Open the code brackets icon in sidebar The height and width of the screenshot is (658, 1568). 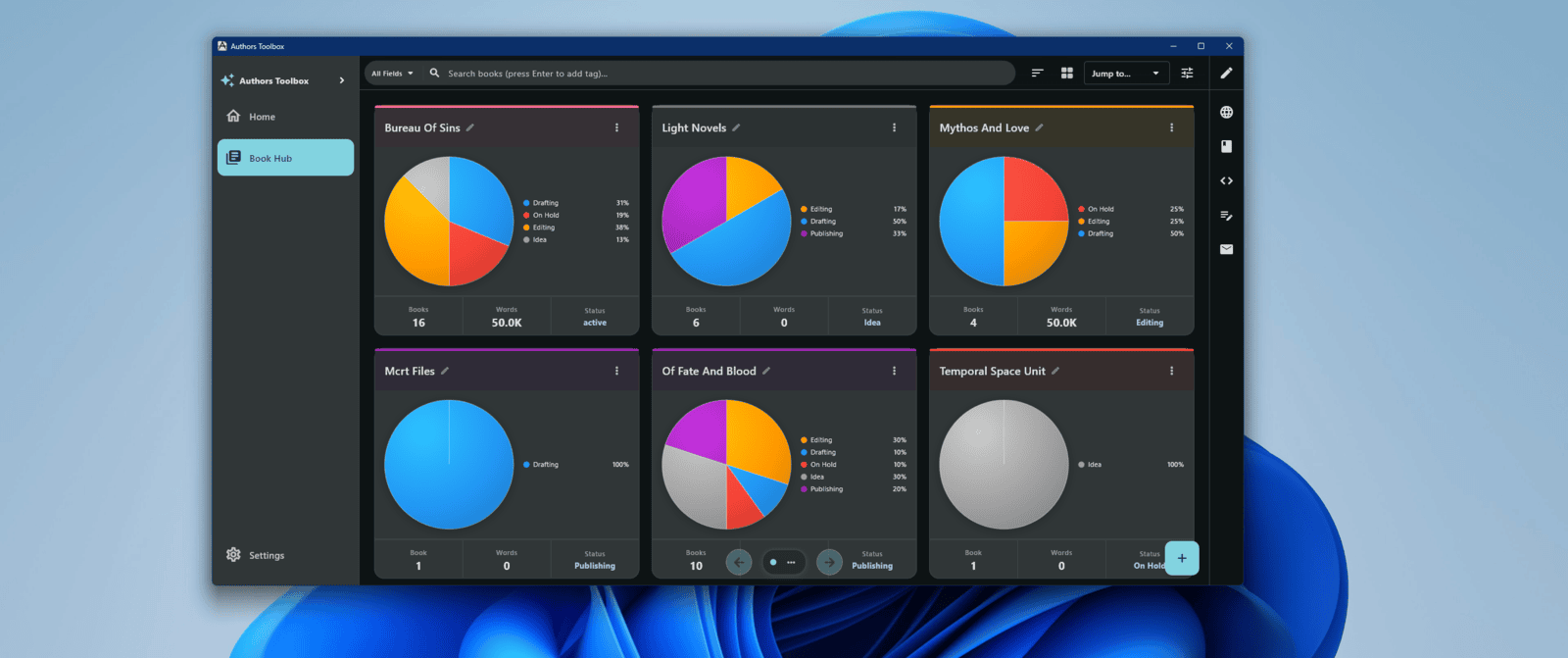[1226, 181]
